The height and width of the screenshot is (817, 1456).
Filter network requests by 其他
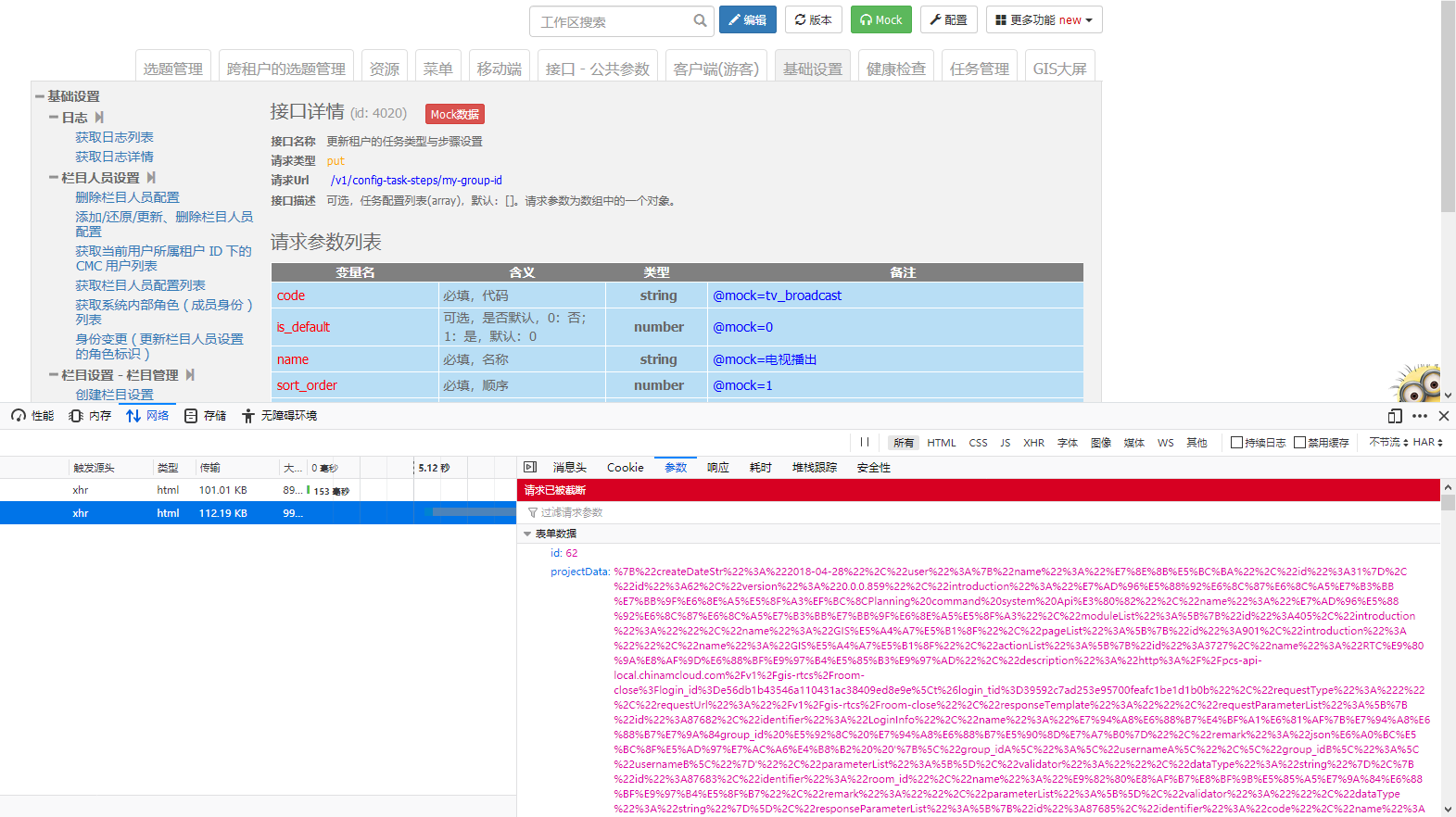(1197, 443)
